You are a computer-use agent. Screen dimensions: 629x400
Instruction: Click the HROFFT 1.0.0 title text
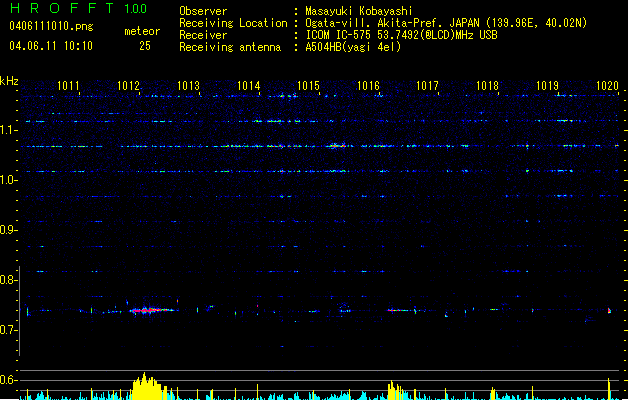tap(79, 8)
